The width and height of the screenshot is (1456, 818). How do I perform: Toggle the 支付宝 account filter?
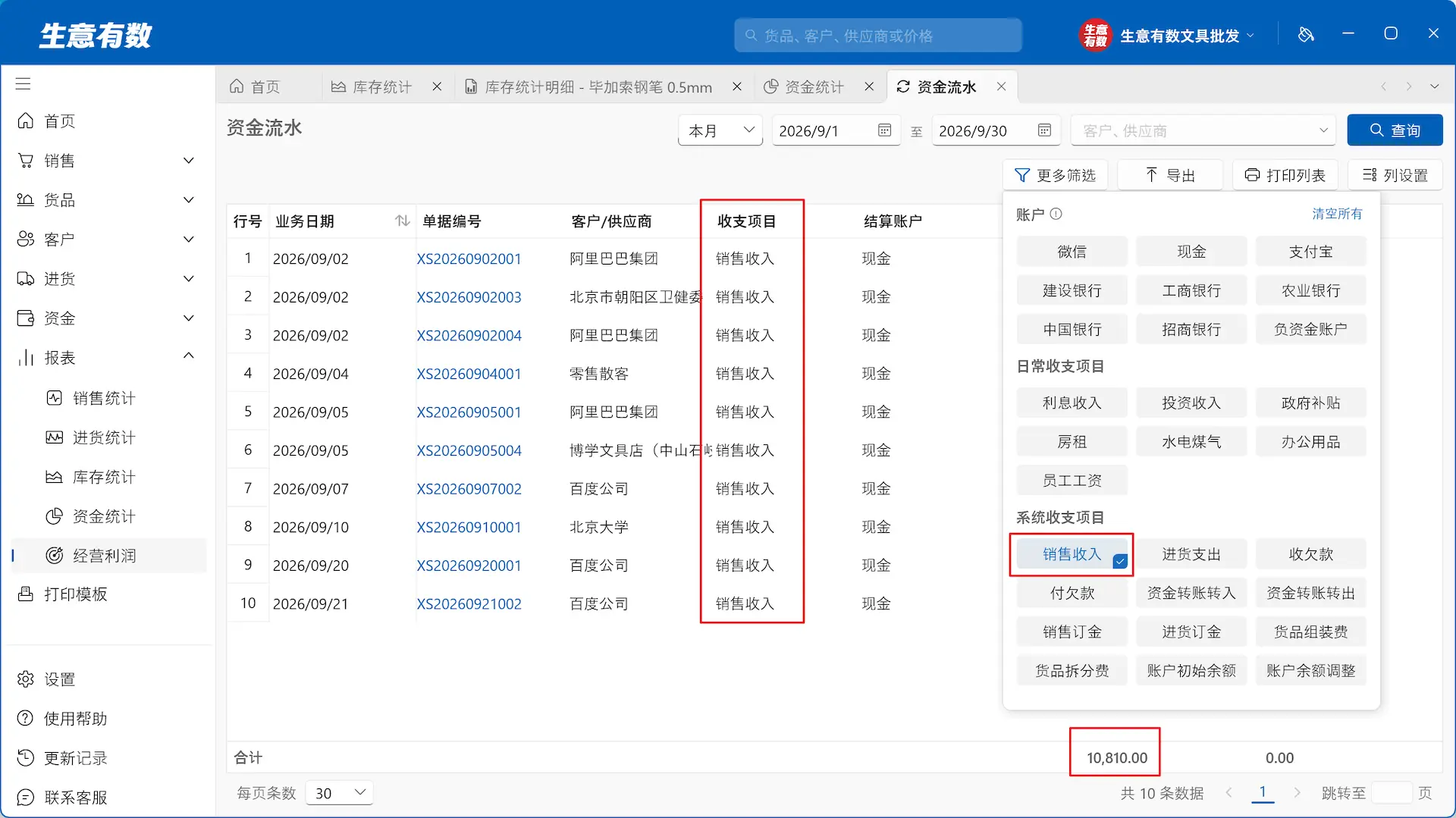[x=1310, y=252]
